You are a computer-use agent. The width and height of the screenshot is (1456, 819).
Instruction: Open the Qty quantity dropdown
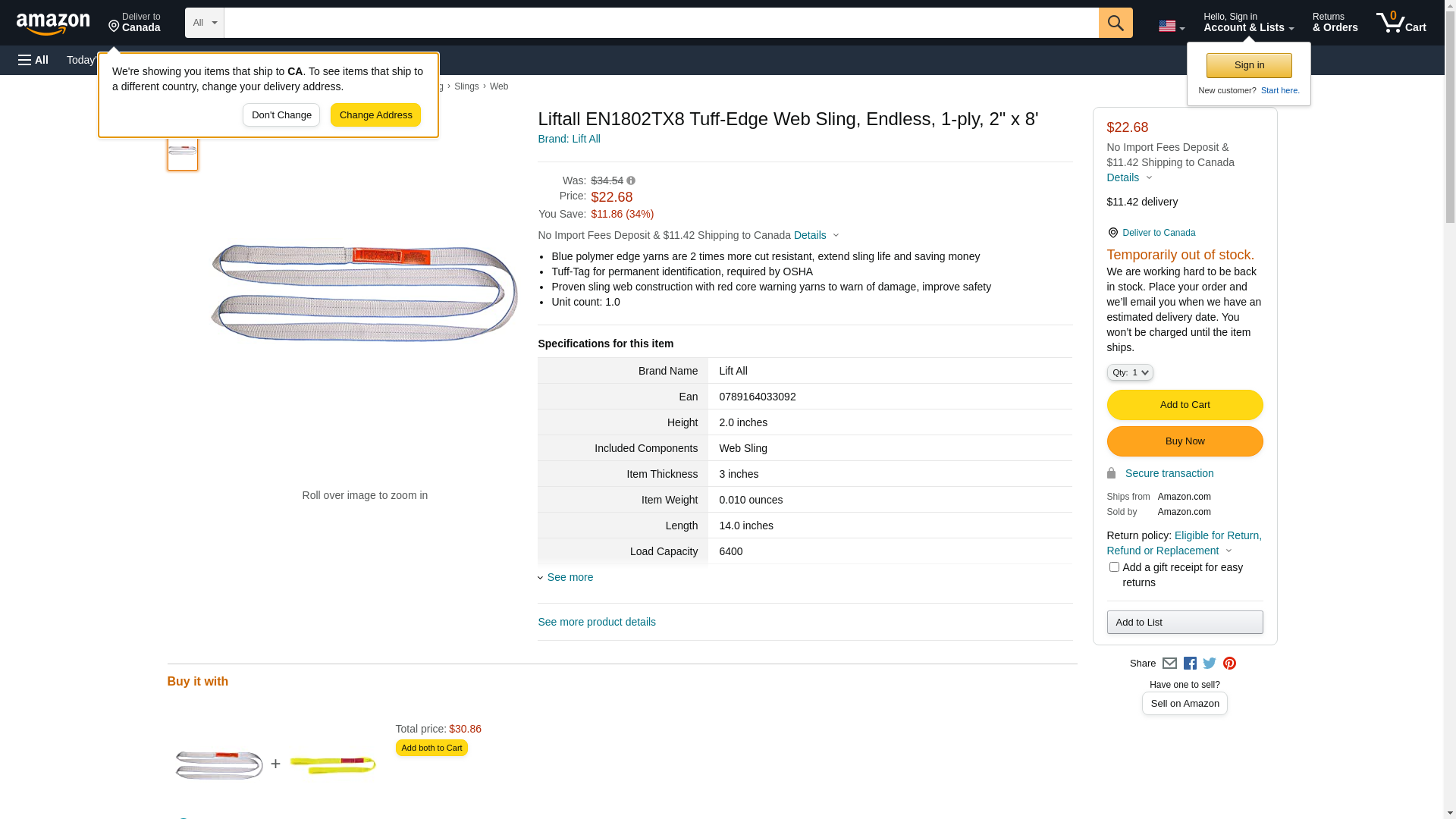(x=1129, y=372)
